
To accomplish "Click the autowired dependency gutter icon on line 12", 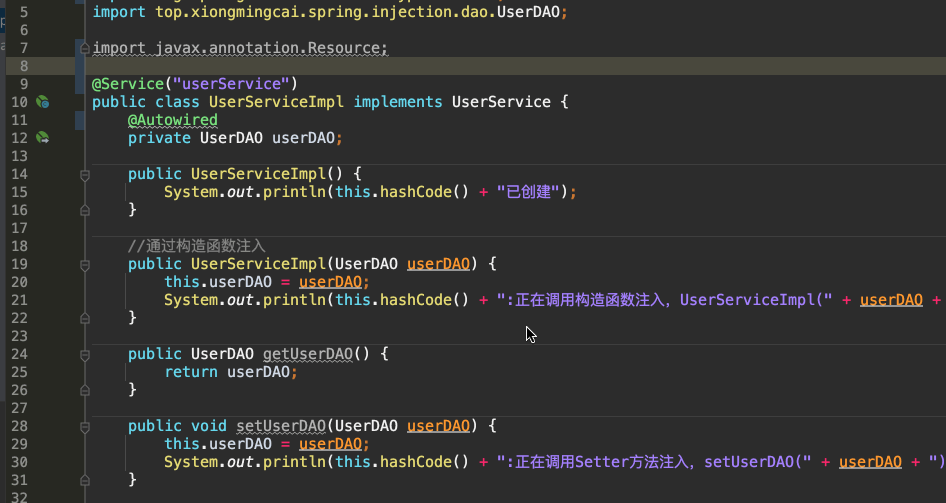I will point(42,138).
